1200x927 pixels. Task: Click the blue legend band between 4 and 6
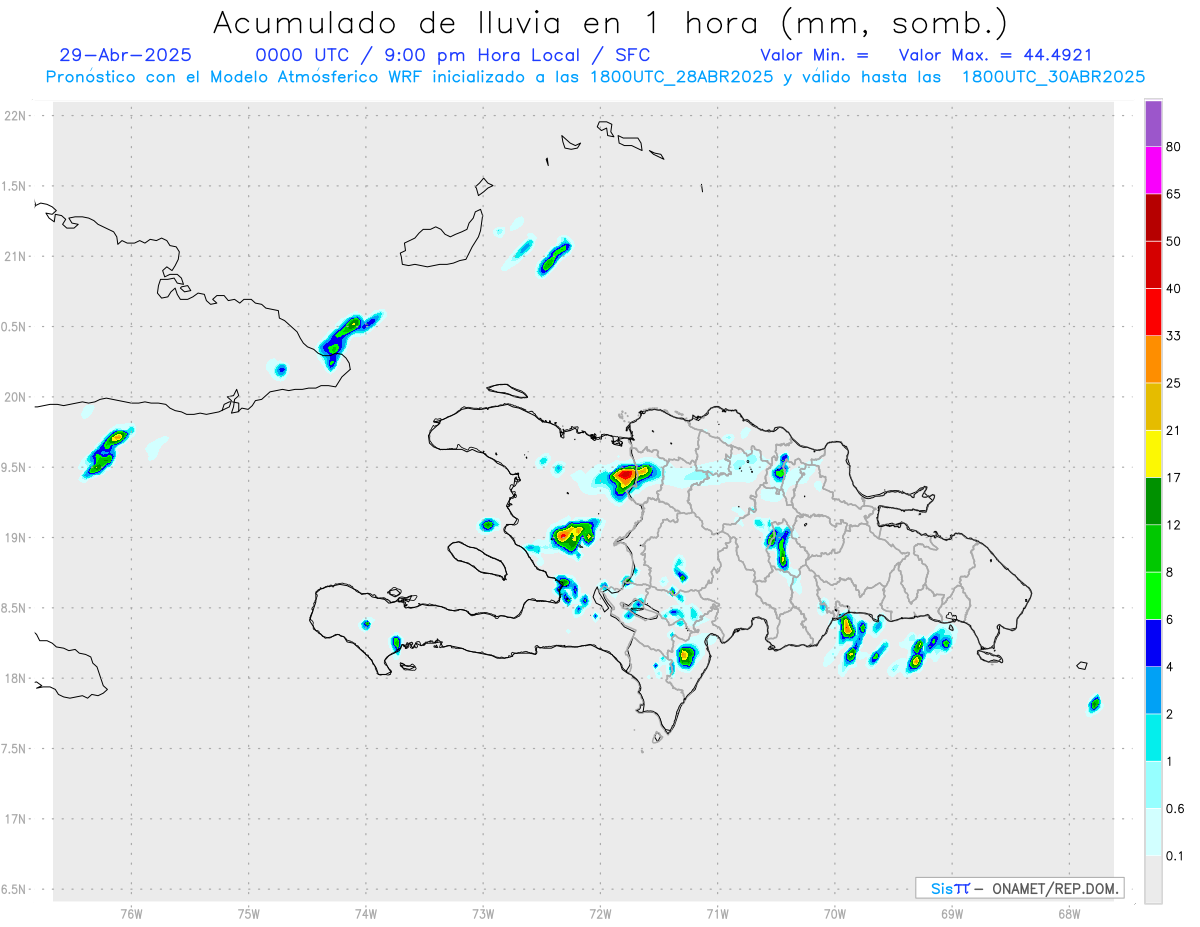tap(1153, 643)
